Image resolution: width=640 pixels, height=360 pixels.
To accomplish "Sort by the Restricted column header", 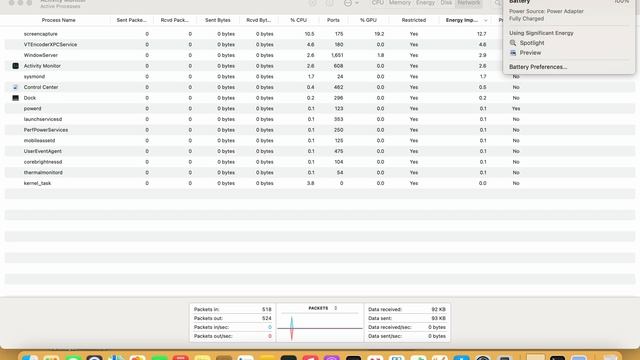I will [x=413, y=20].
